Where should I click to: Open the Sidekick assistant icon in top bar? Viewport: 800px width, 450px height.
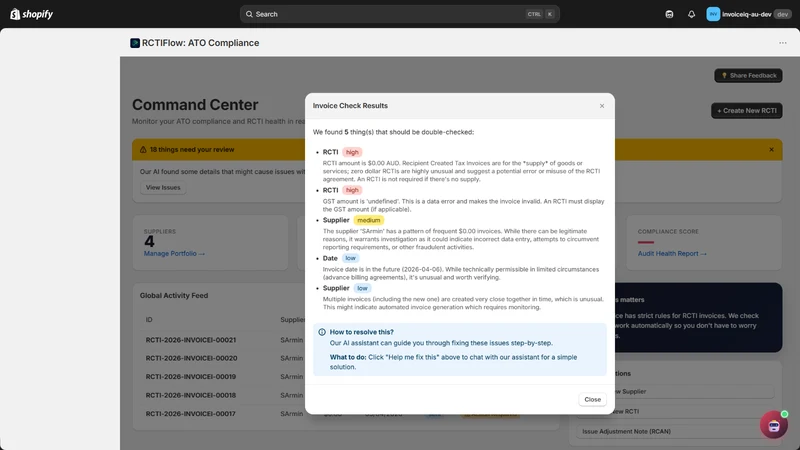pos(669,14)
